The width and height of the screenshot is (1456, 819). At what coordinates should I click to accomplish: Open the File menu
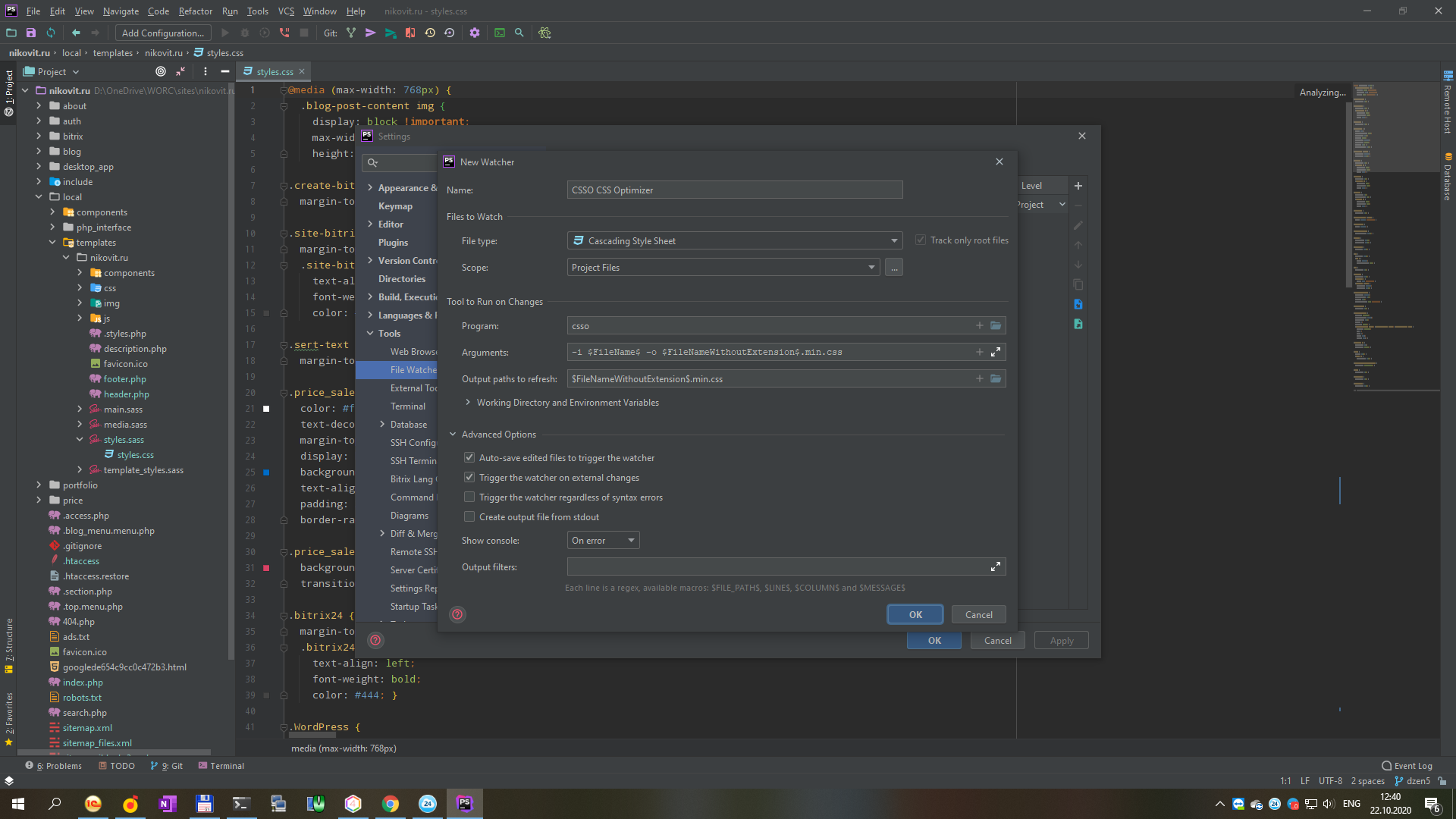click(x=33, y=11)
